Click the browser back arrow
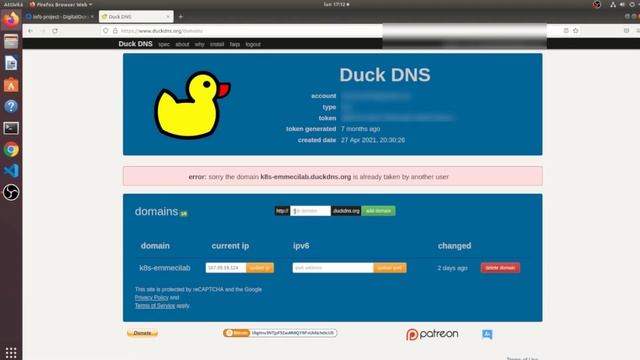Screen dimensions: 640x360 pyautogui.click(x=31, y=31)
